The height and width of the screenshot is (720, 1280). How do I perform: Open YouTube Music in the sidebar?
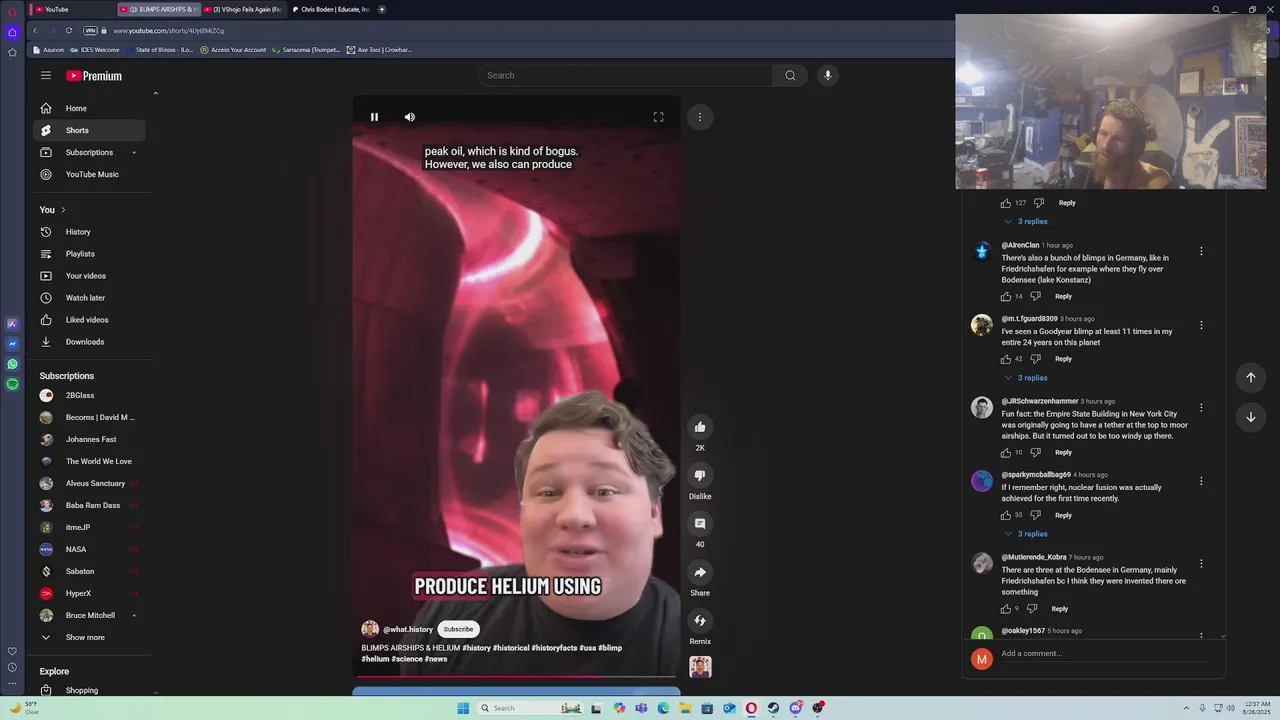pyautogui.click(x=89, y=174)
